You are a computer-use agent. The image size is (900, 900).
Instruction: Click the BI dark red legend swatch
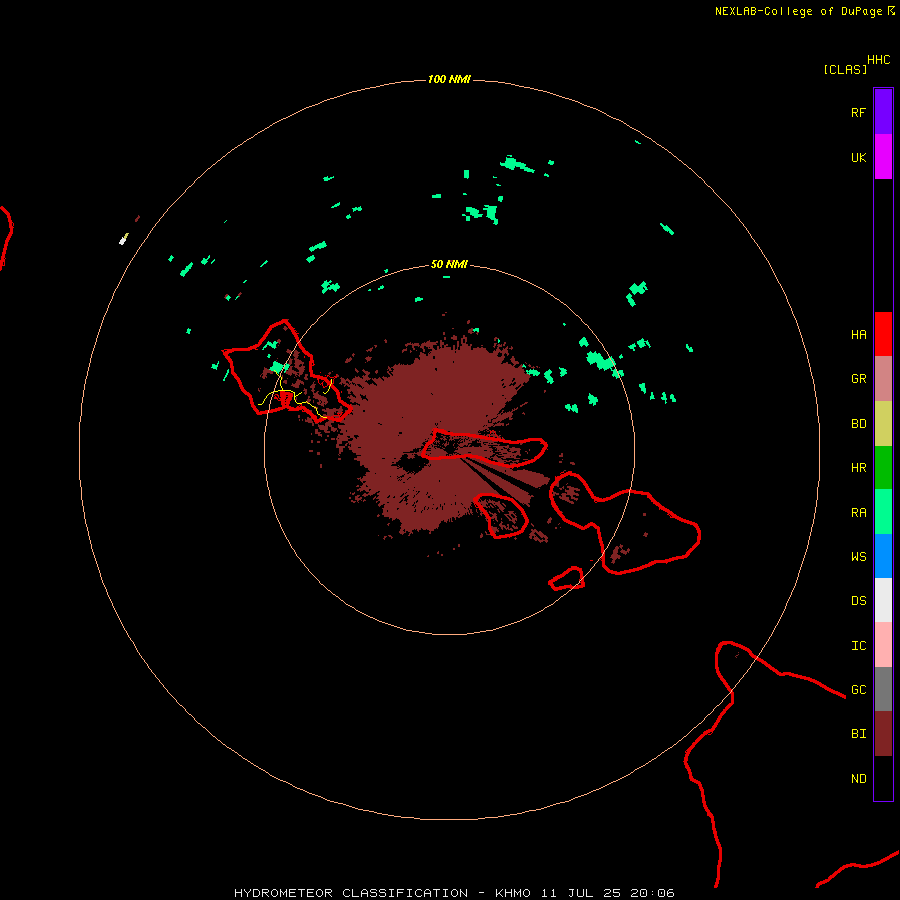[883, 734]
